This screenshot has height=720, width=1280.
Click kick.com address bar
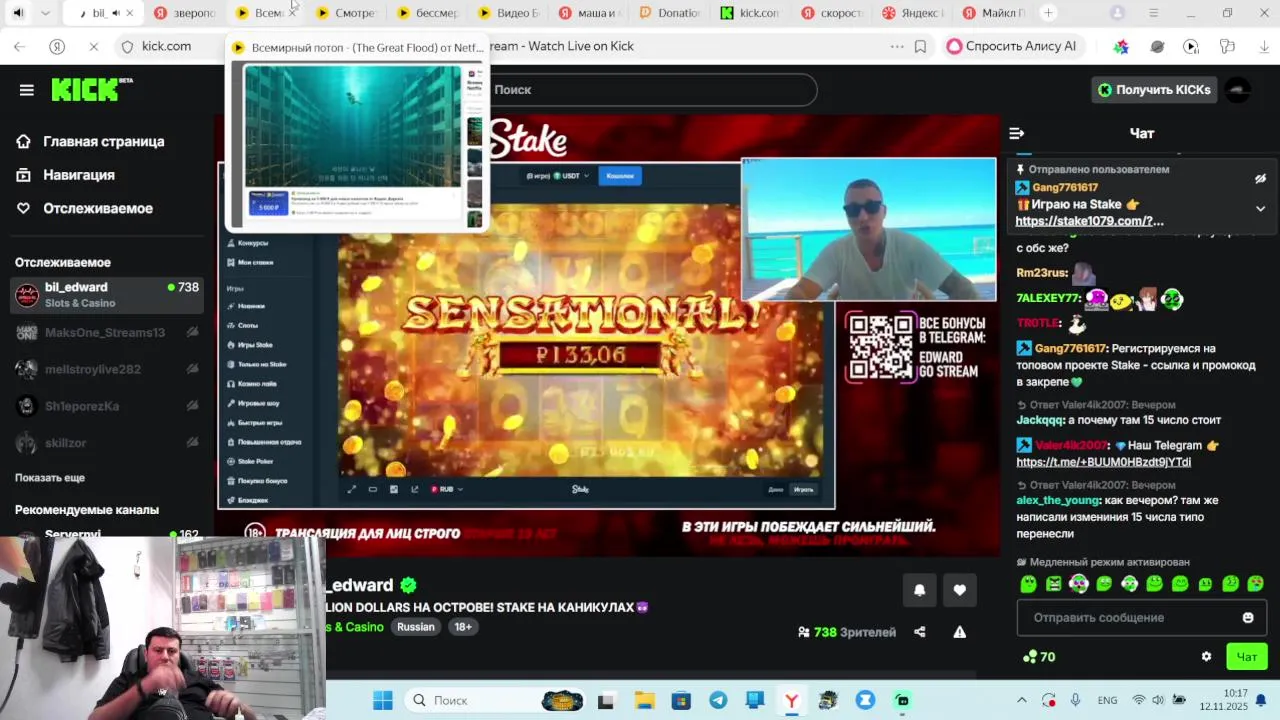167,46
